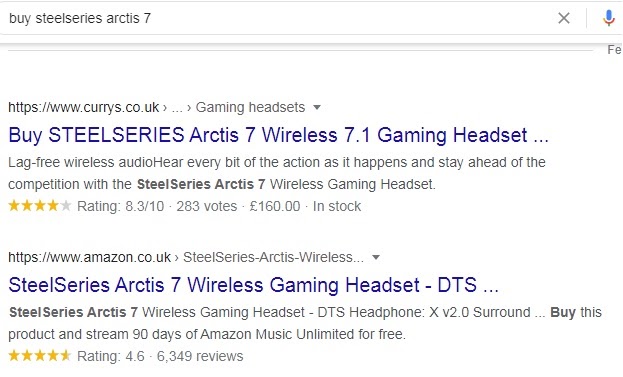
Task: Click the amazon.co.uk URL
Action: (x=89, y=257)
